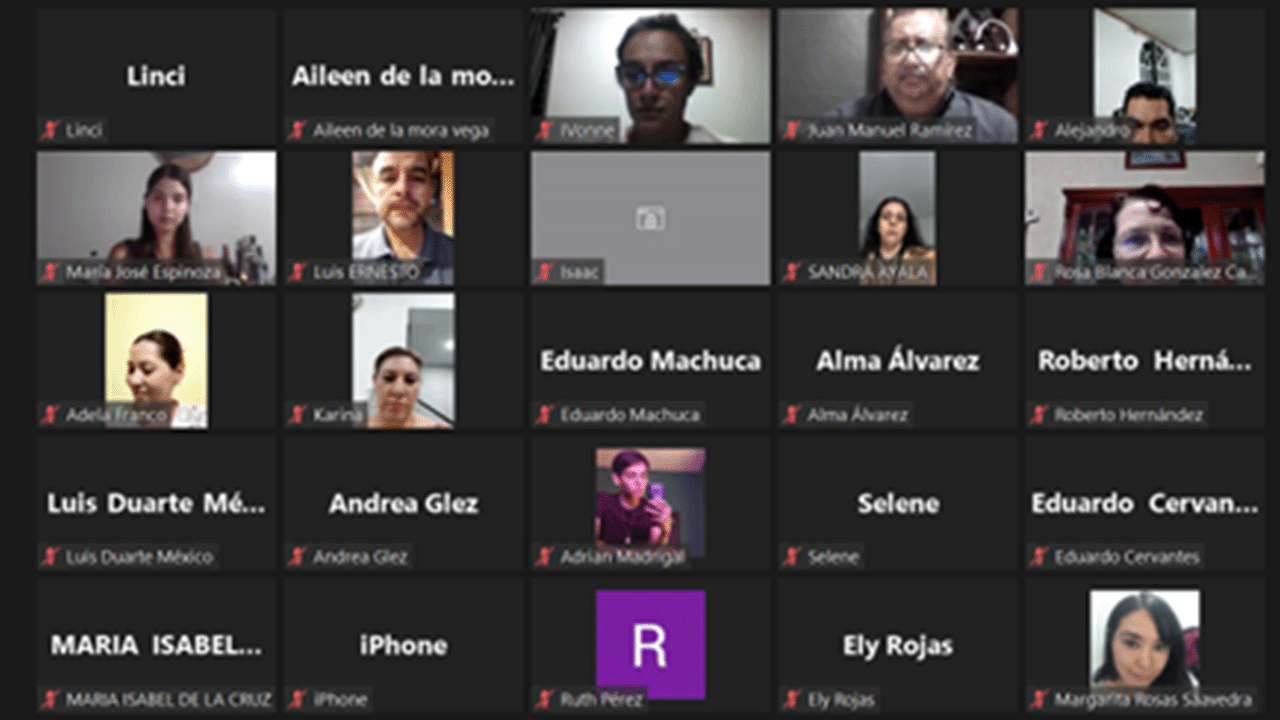Select Rosa Blanca Gonzalez's video tile

pyautogui.click(x=1144, y=218)
